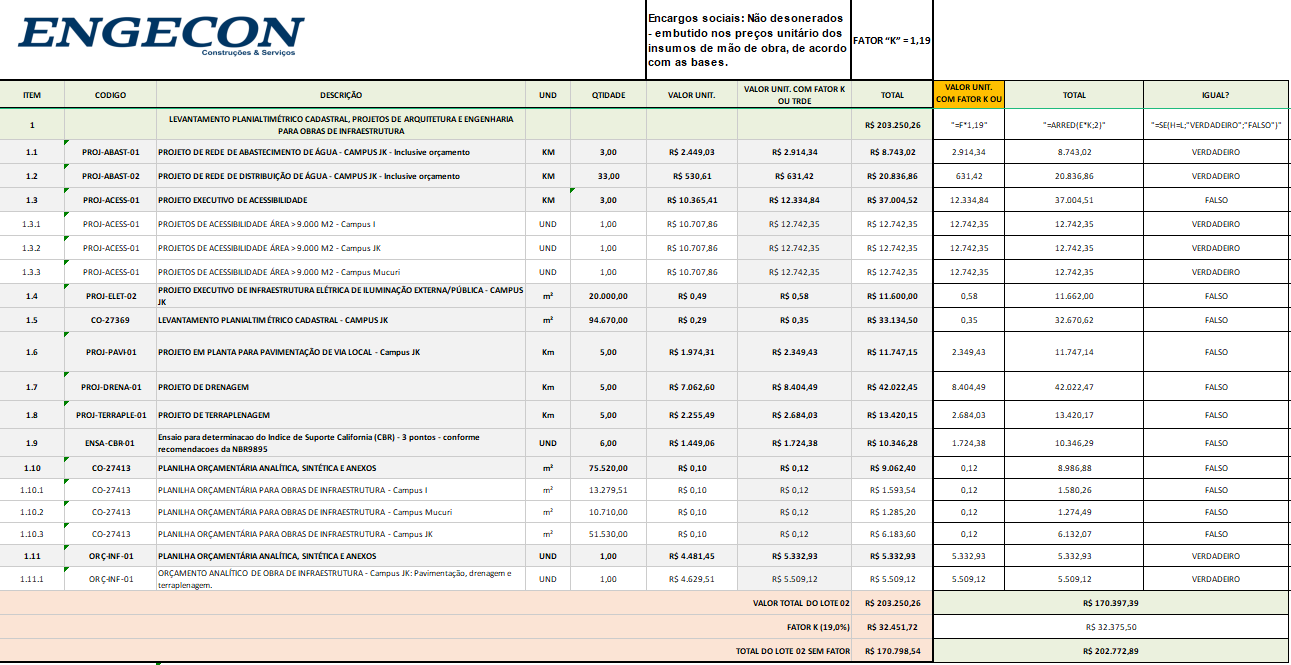Select the PROJ-TERRAPLE-01 code cell

click(110, 415)
